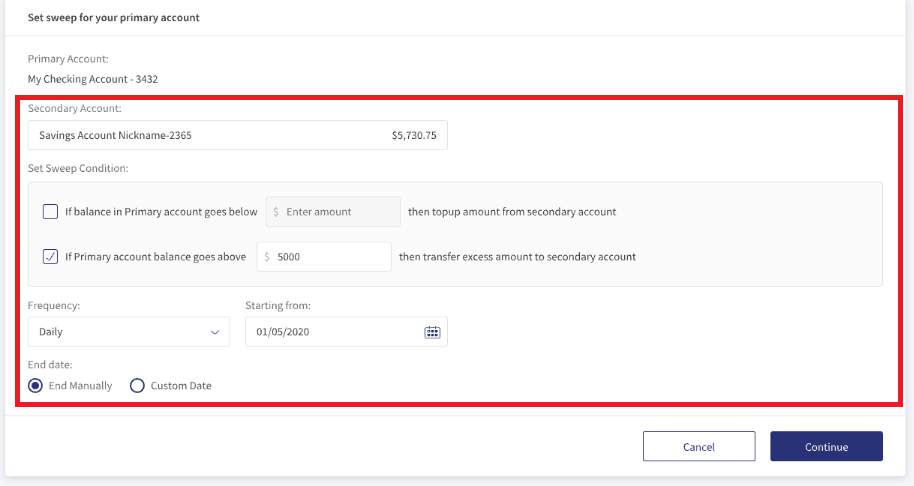Viewport: 914px width, 486px height.
Task: Click the 5000 amount input field
Action: 324,256
